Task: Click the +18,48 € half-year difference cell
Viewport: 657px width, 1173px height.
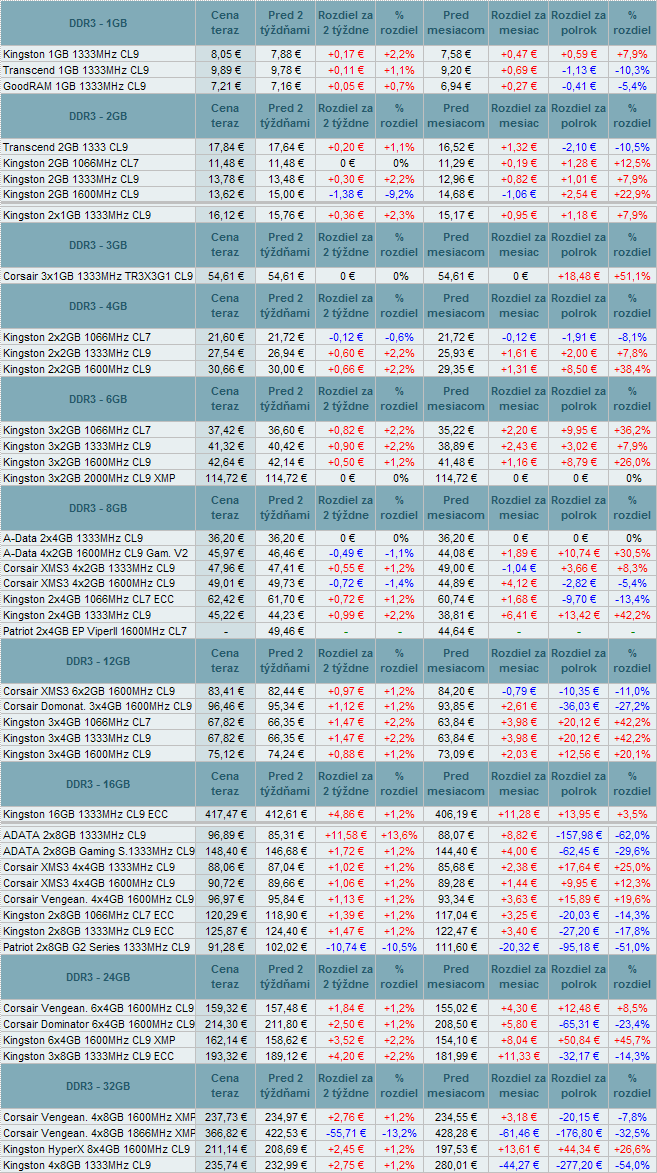Action: click(578, 277)
